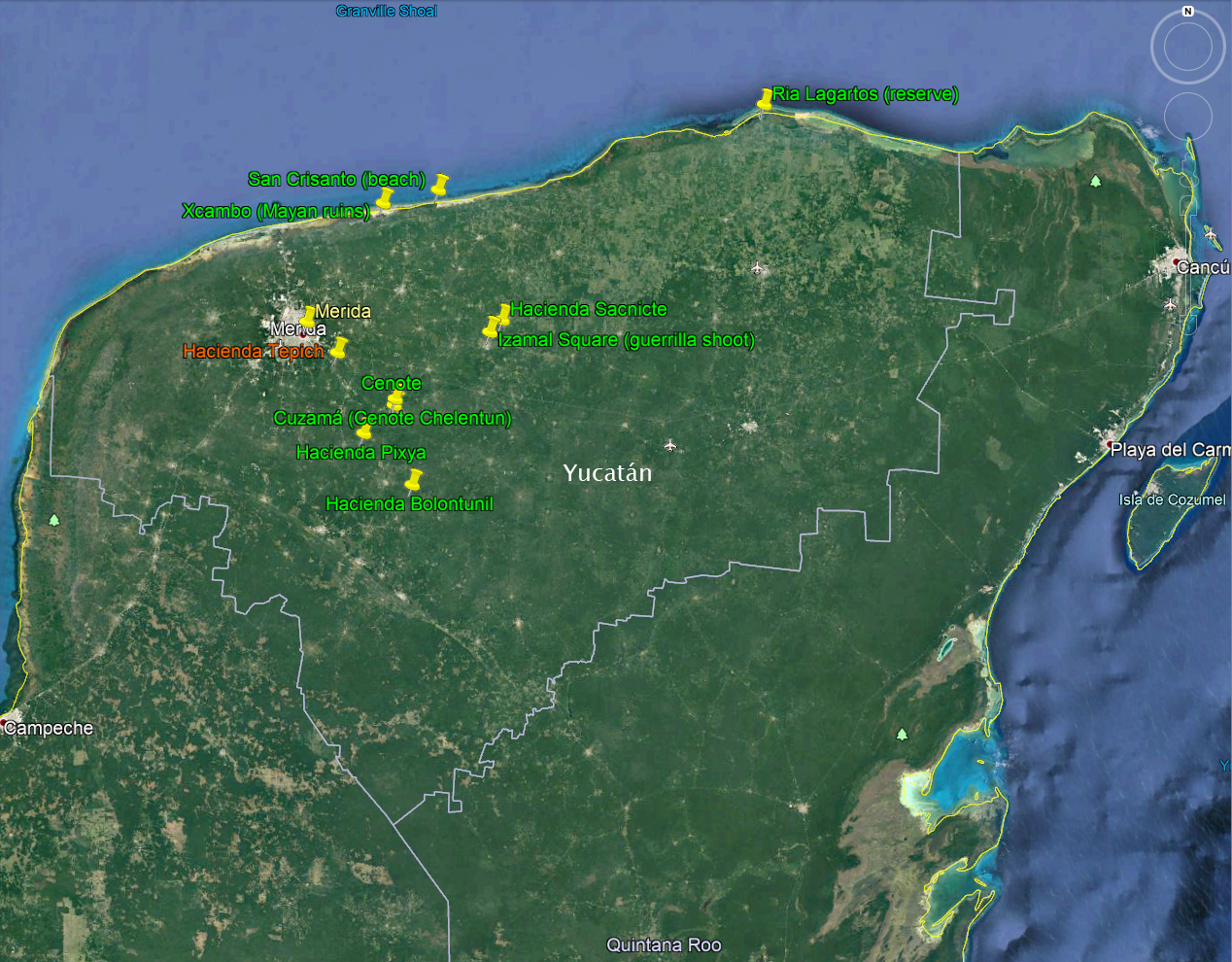Open the Izamal Square (guerrilla shoot) label
Image resolution: width=1232 pixels, height=962 pixels.
point(626,340)
